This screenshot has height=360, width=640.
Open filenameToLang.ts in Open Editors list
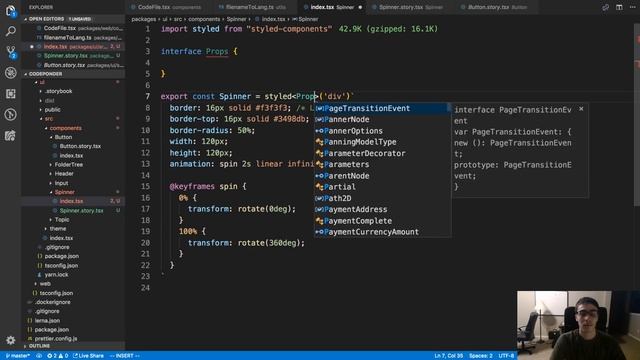point(73,38)
